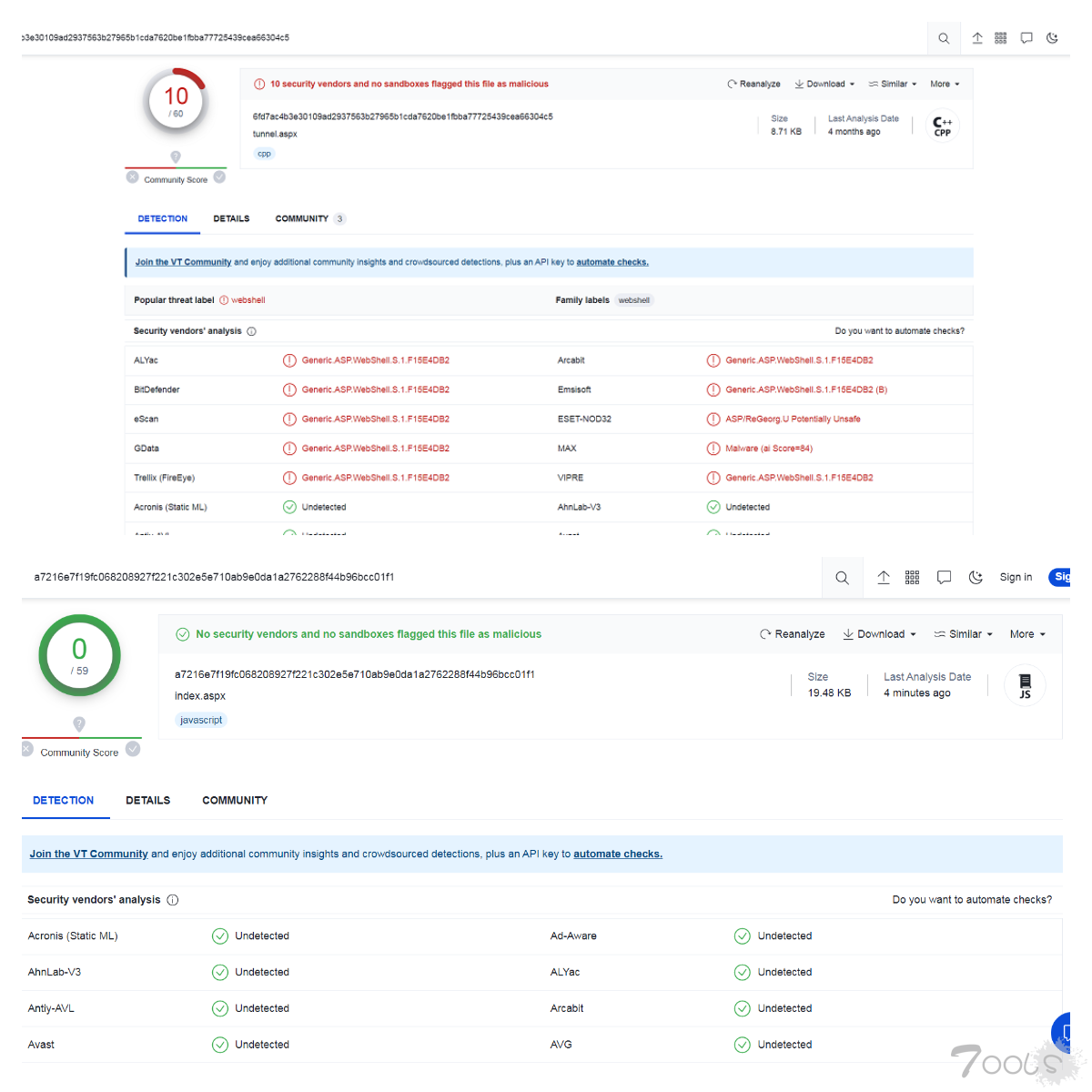Screen dimensions: 1092x1092
Task: Click info icon beside index.aspx Security vendors' analysis
Action: 173,900
